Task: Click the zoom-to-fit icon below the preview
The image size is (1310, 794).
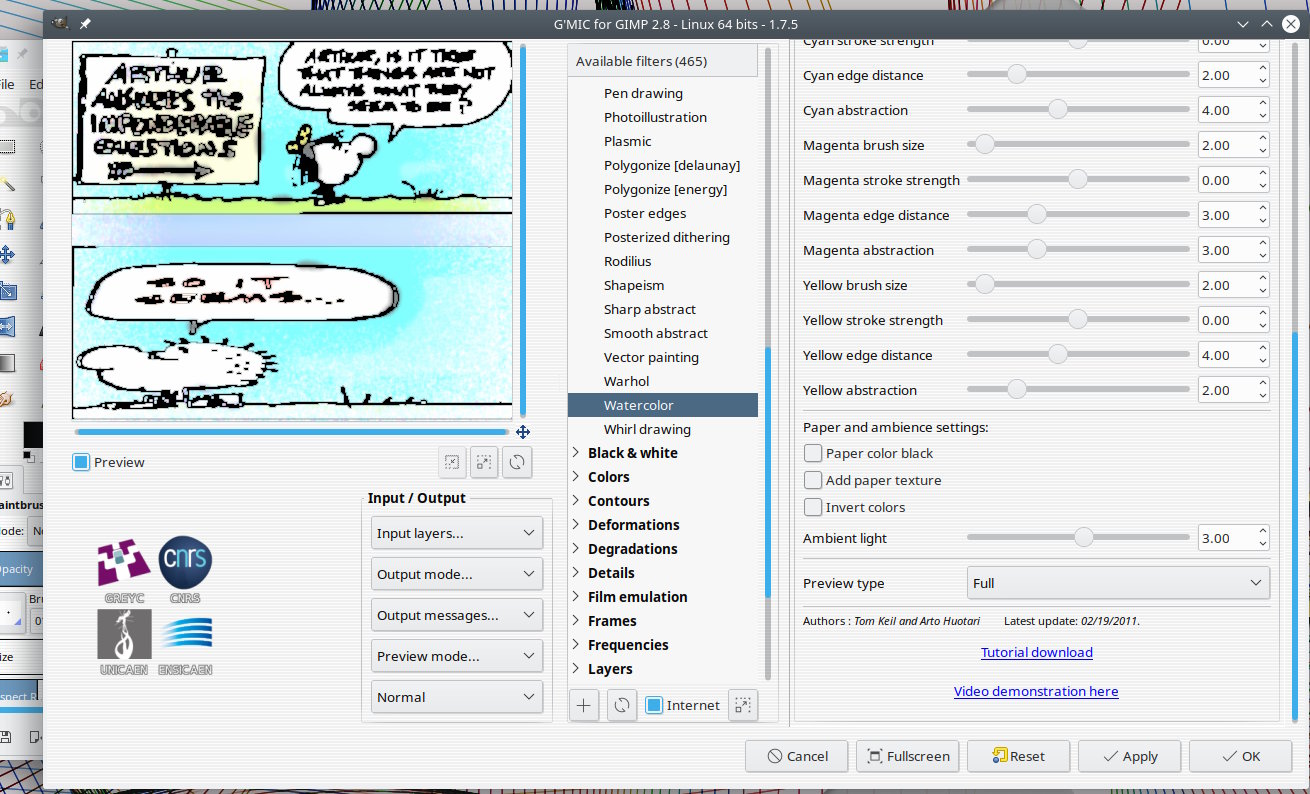Action: coord(452,462)
